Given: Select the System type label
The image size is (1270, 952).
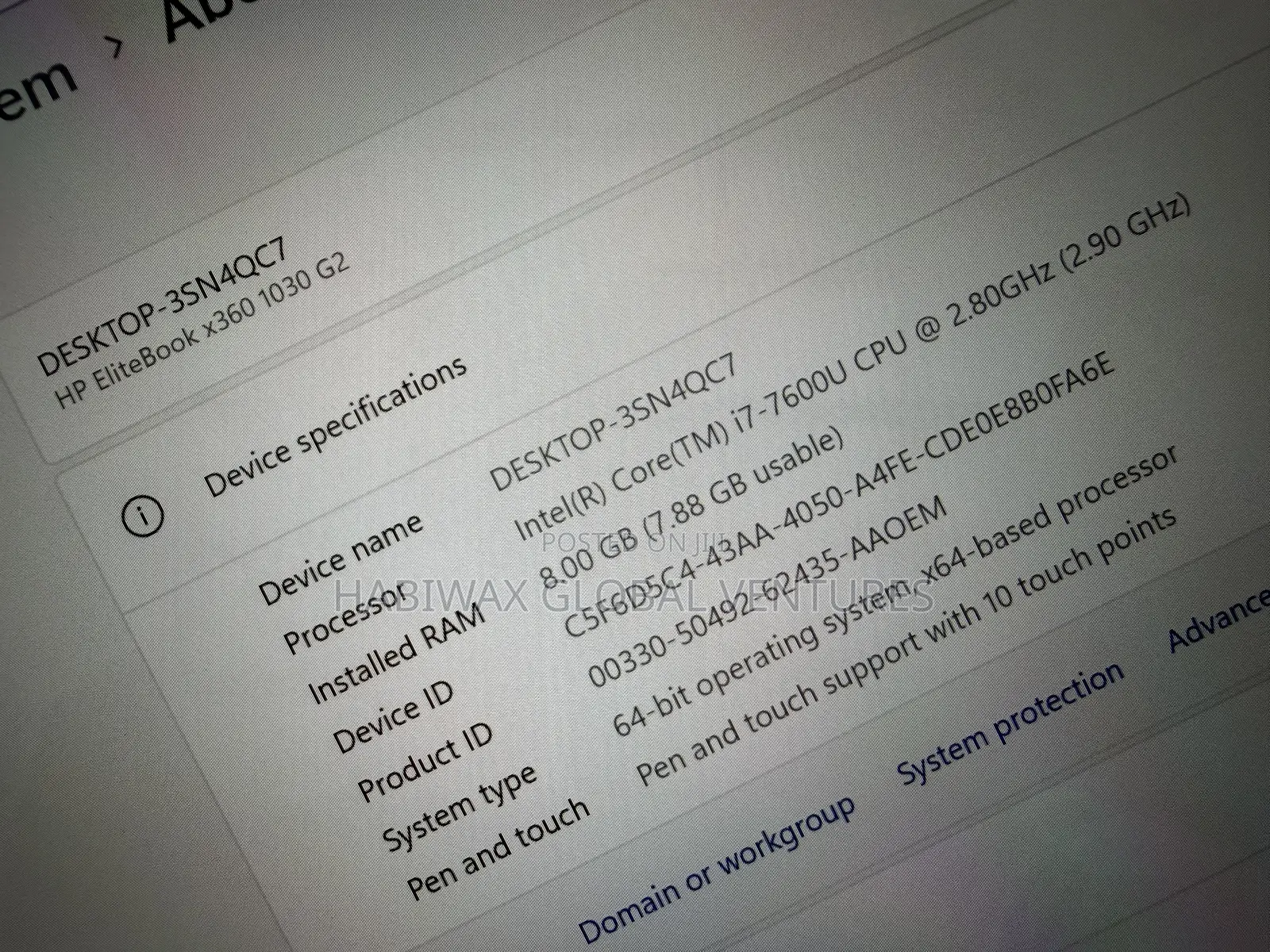Looking at the screenshot, I should pyautogui.click(x=459, y=808).
